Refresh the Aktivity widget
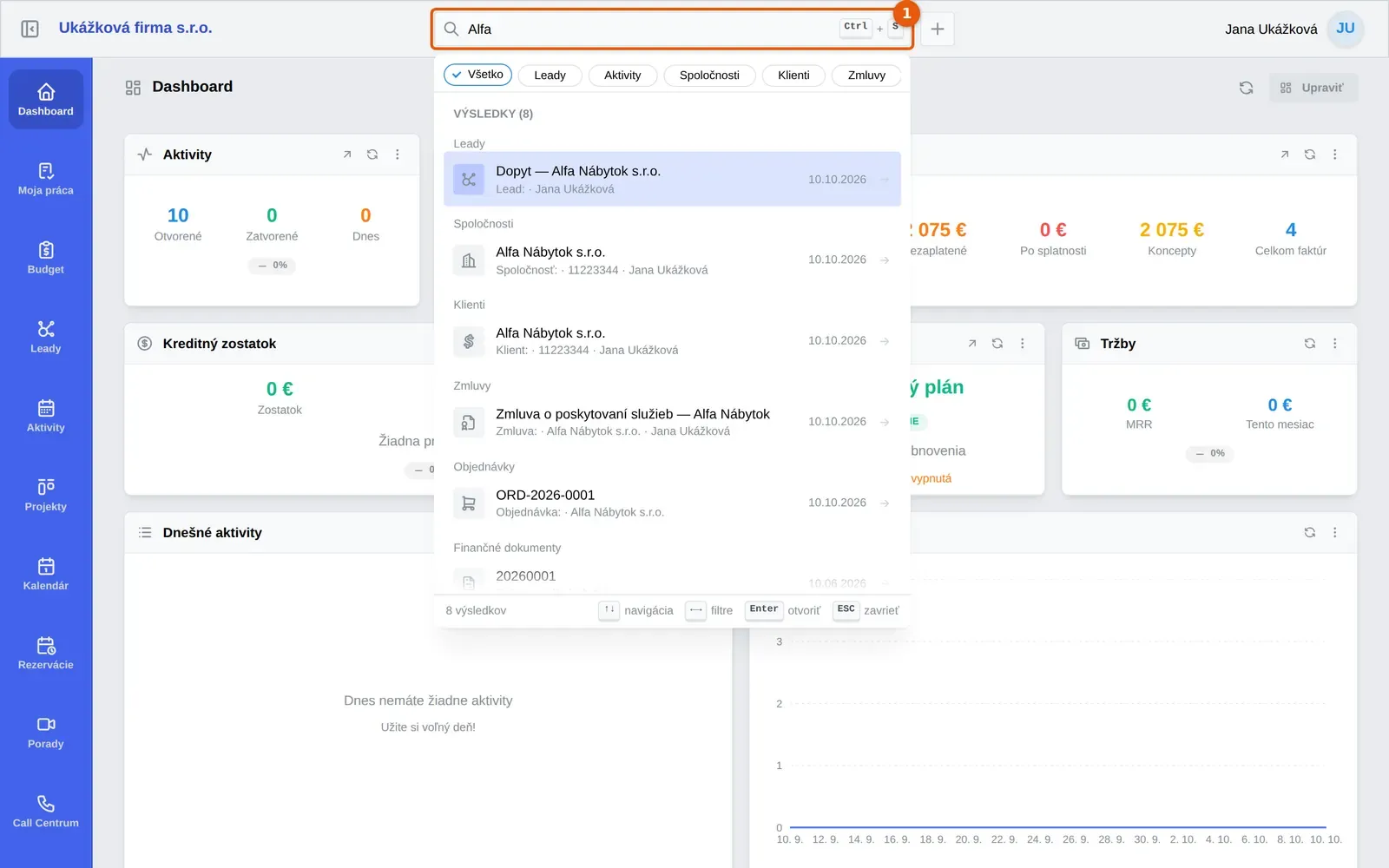Viewport: 1389px width, 868px height. pos(372,155)
